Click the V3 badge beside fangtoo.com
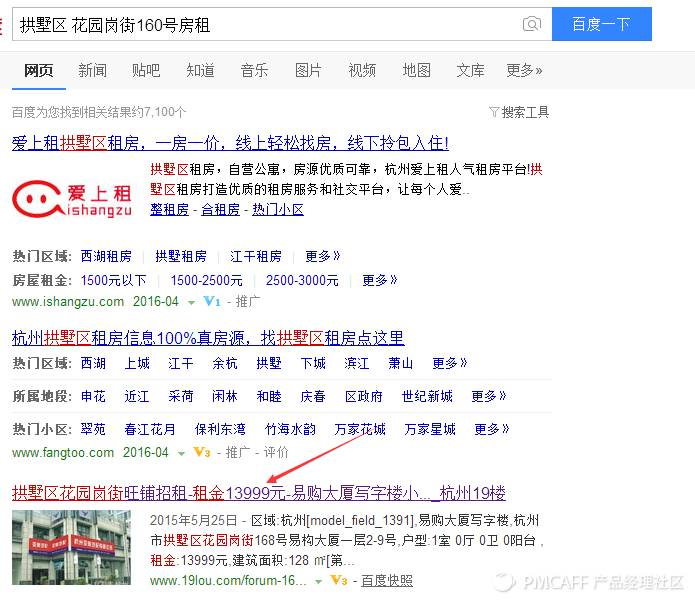 tap(202, 452)
